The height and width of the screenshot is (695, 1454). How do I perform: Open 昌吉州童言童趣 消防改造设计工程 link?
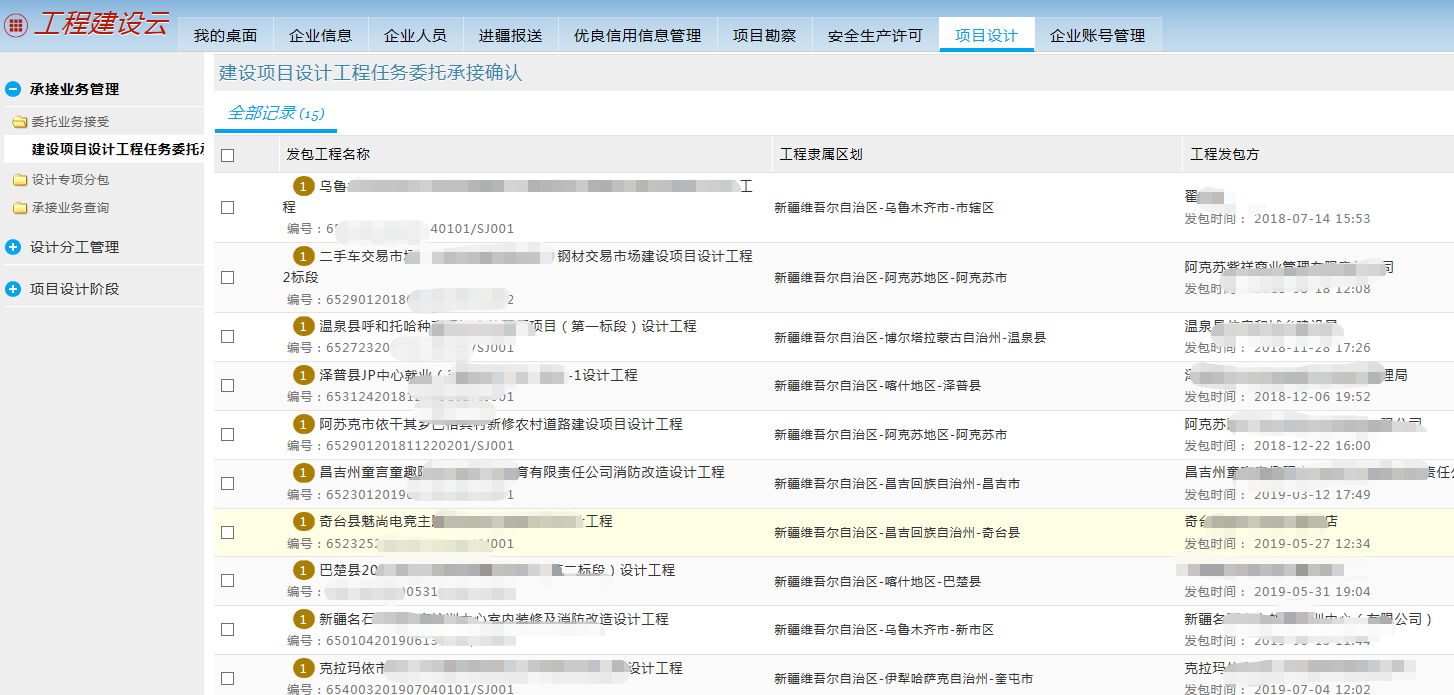pyautogui.click(x=521, y=472)
